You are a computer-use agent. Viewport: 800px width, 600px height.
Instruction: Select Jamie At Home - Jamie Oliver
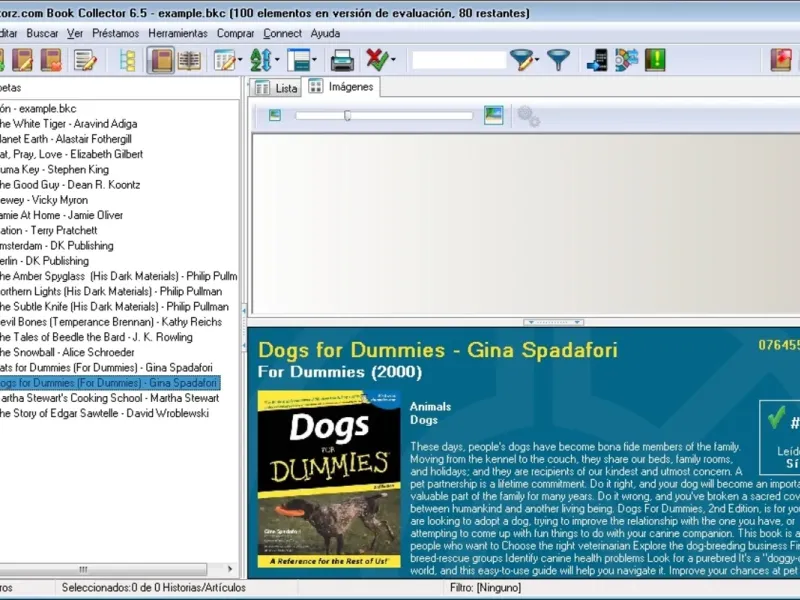click(61, 216)
